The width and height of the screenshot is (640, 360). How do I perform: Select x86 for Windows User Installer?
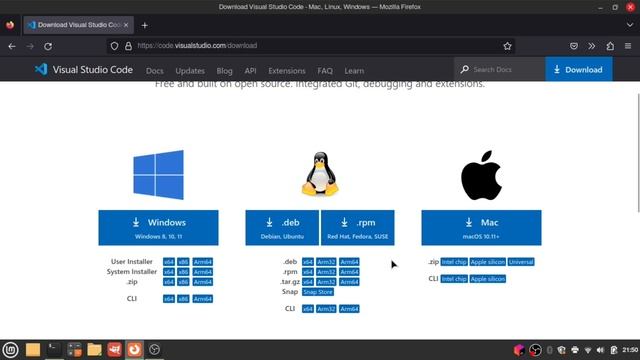(183, 262)
